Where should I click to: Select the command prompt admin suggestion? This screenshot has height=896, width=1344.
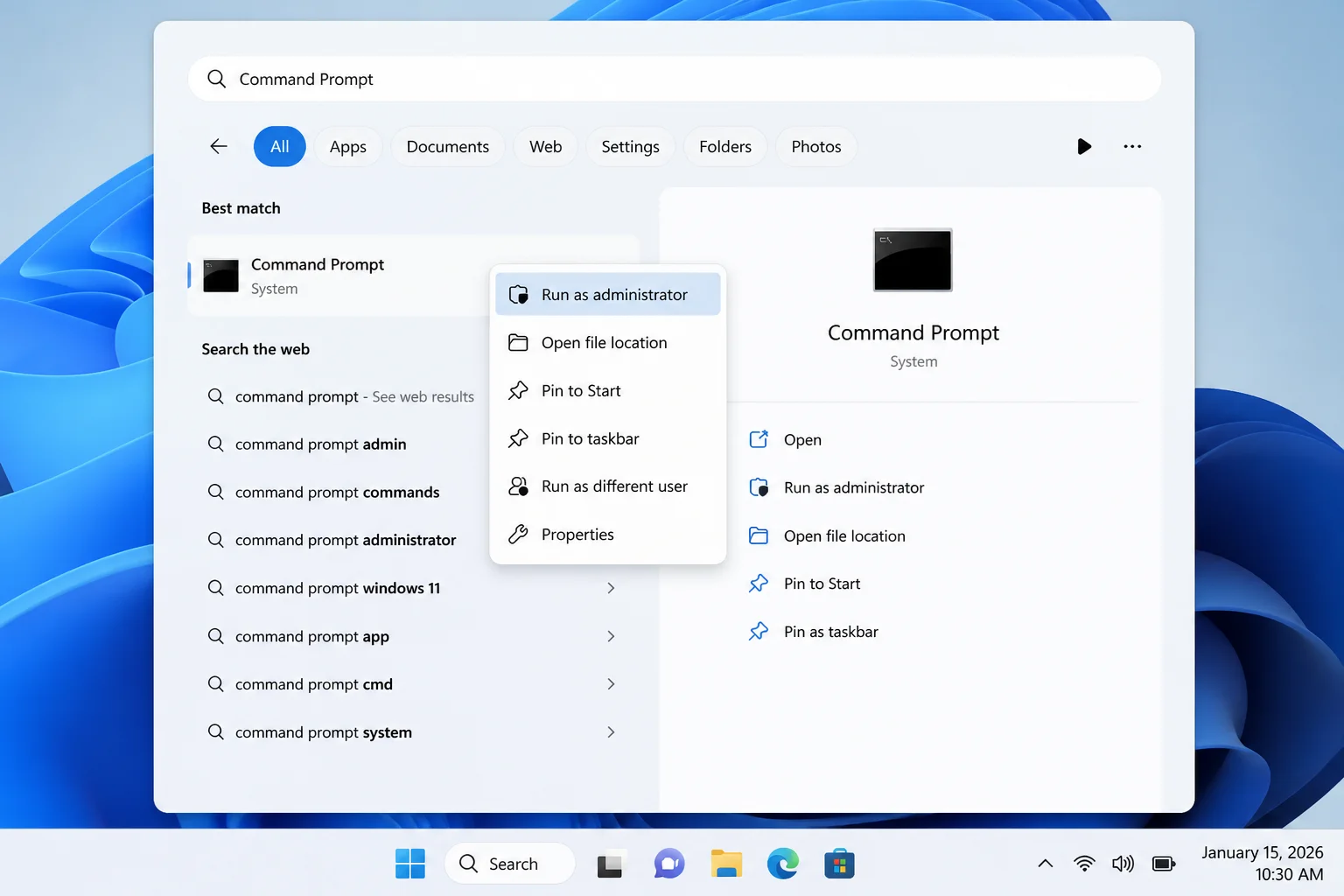pyautogui.click(x=320, y=444)
